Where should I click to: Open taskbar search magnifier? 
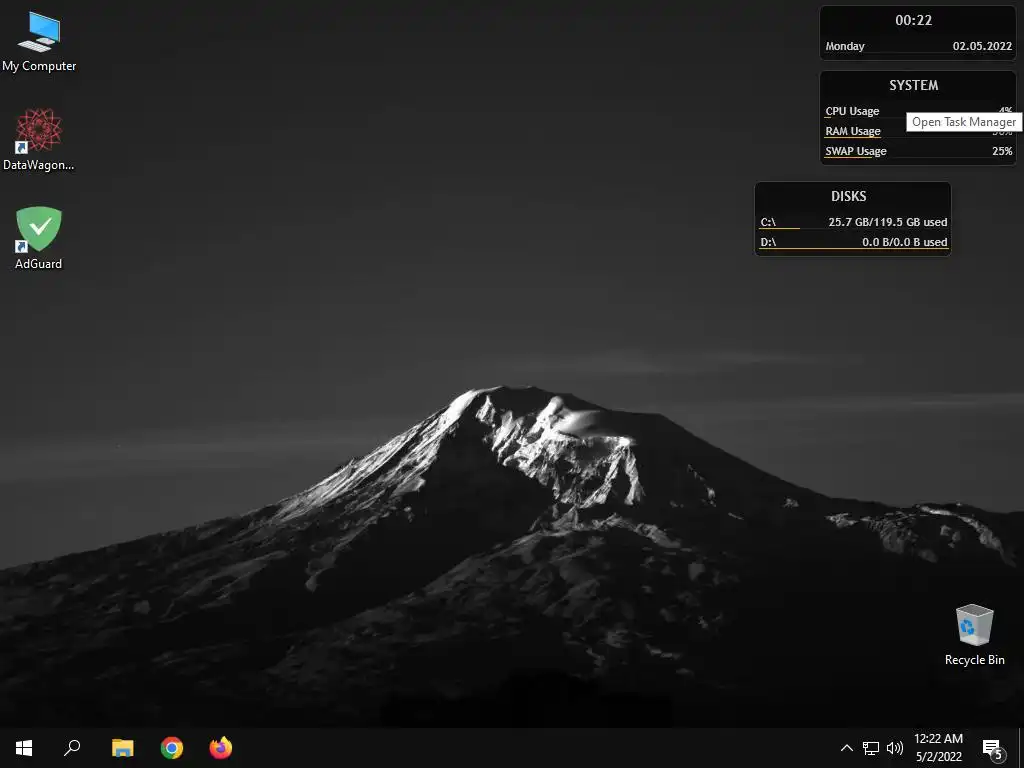[x=72, y=748]
